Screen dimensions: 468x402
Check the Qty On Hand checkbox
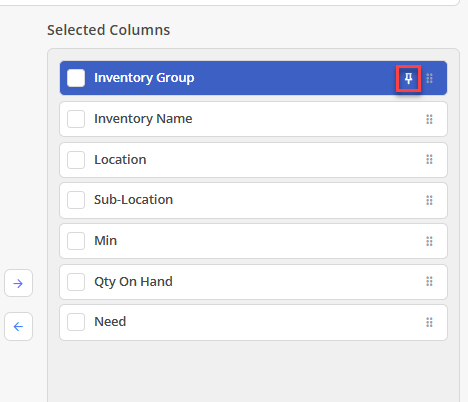click(76, 282)
